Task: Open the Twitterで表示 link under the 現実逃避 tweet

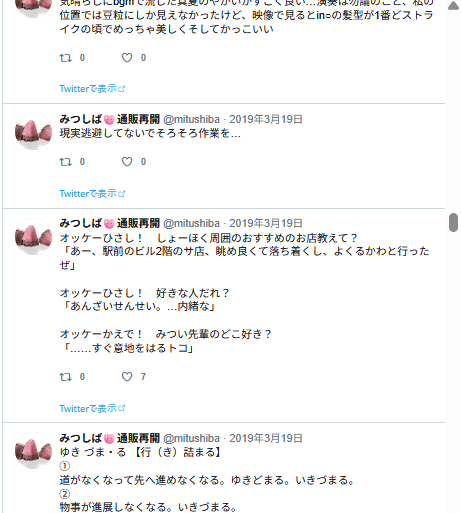Action: (92, 194)
